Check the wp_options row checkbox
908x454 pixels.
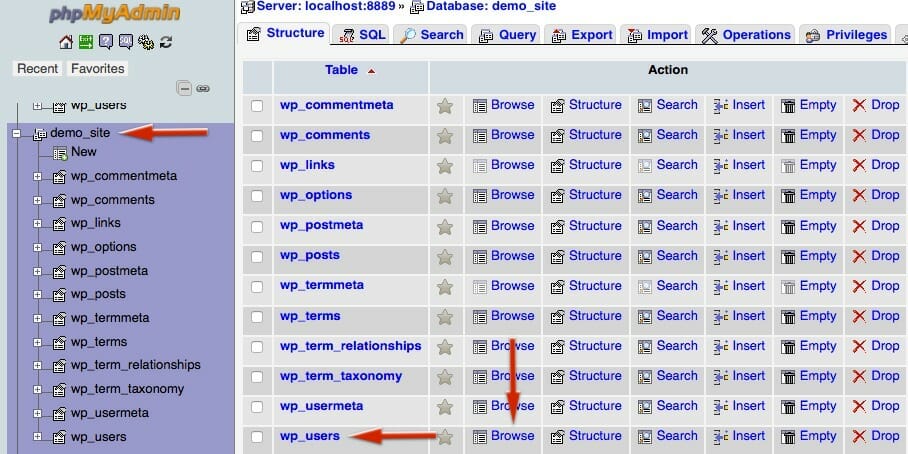point(257,196)
